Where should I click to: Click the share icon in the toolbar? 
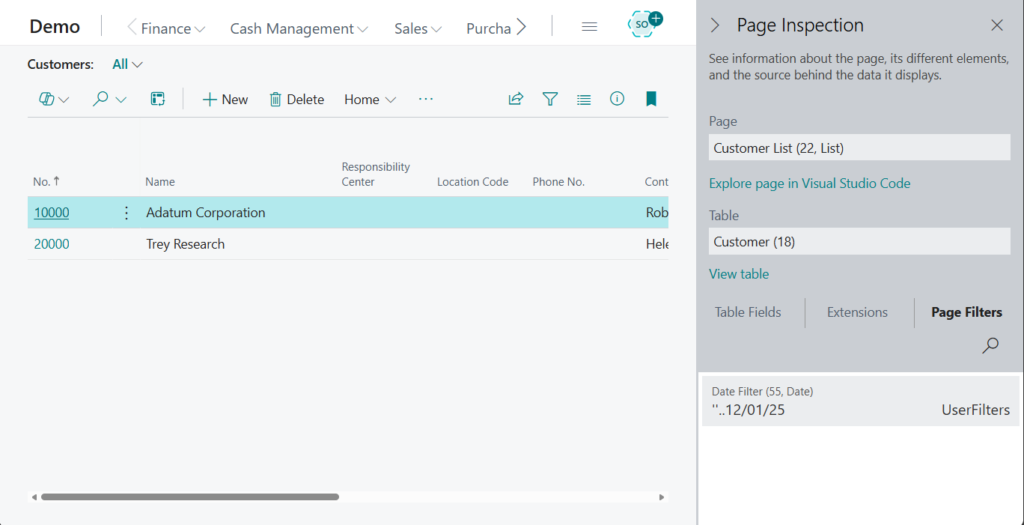tap(516, 99)
